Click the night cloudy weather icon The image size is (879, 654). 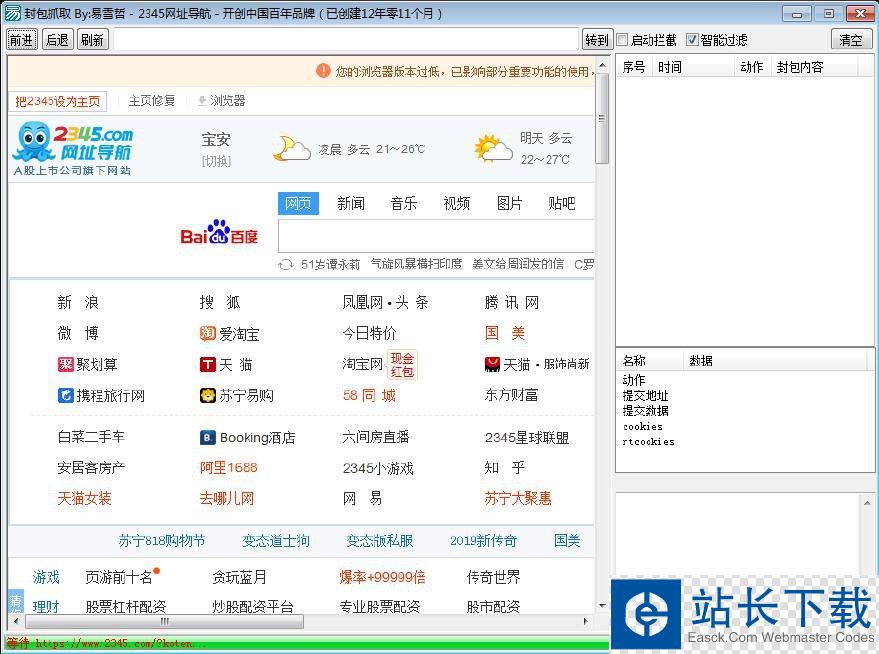[292, 148]
